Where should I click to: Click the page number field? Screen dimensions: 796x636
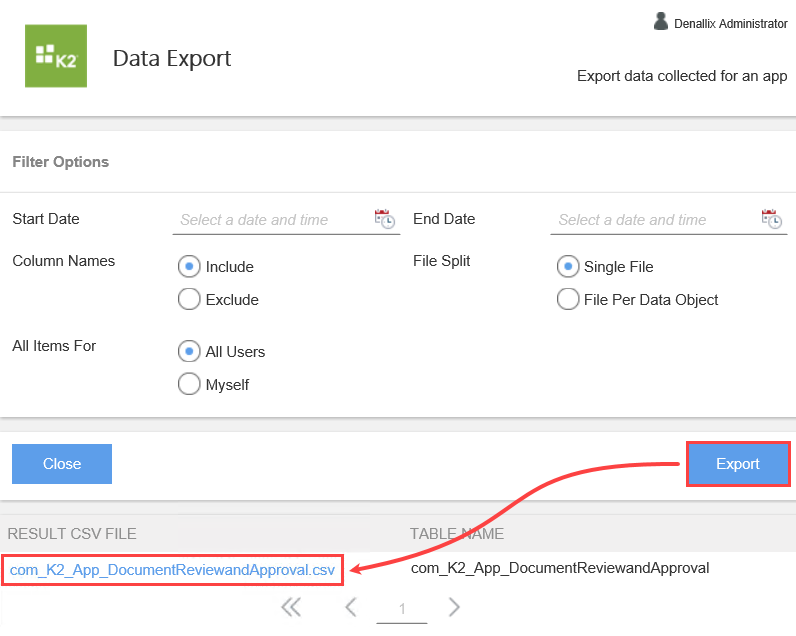coord(402,609)
